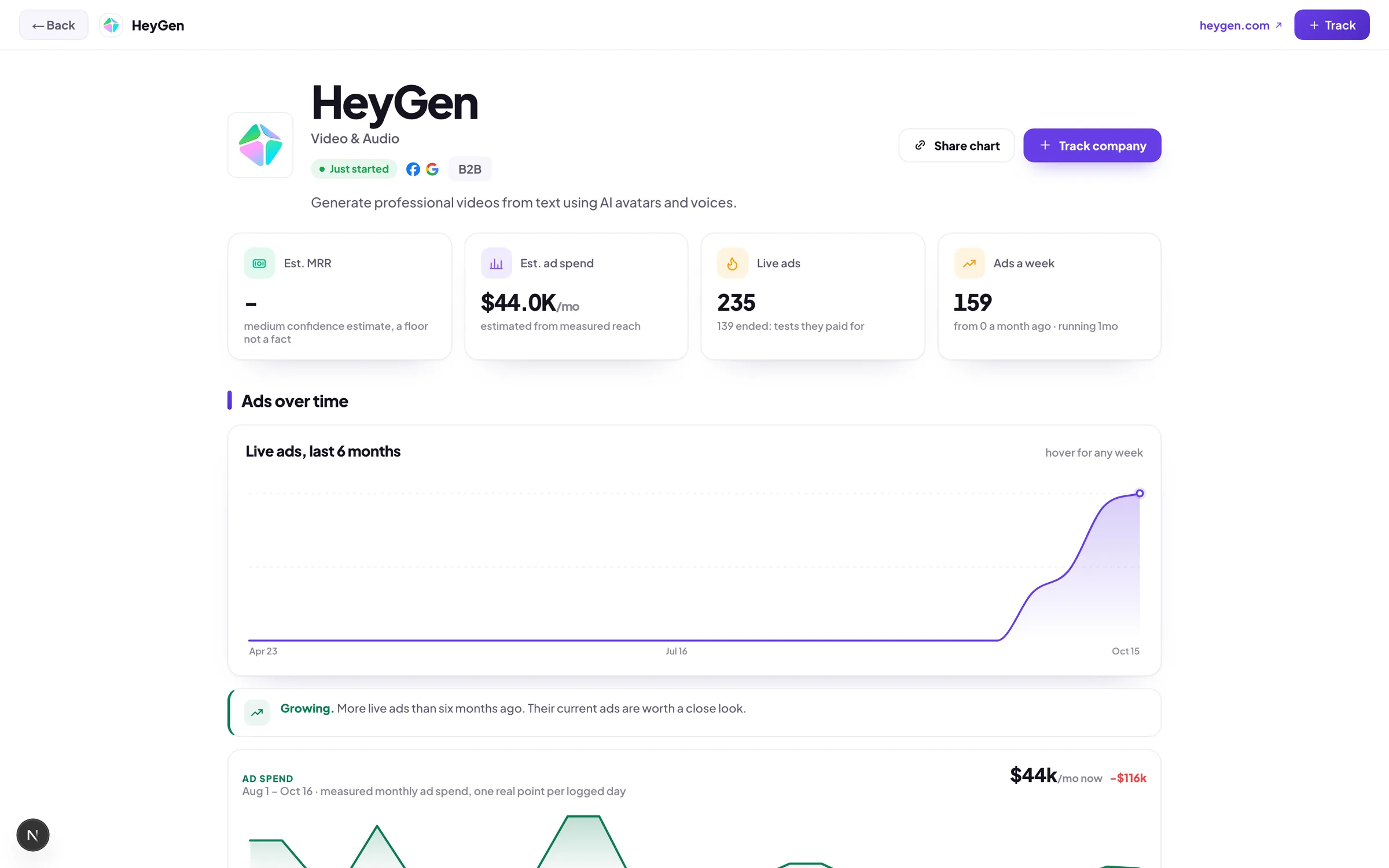Click the Just started status badge

[x=354, y=169]
